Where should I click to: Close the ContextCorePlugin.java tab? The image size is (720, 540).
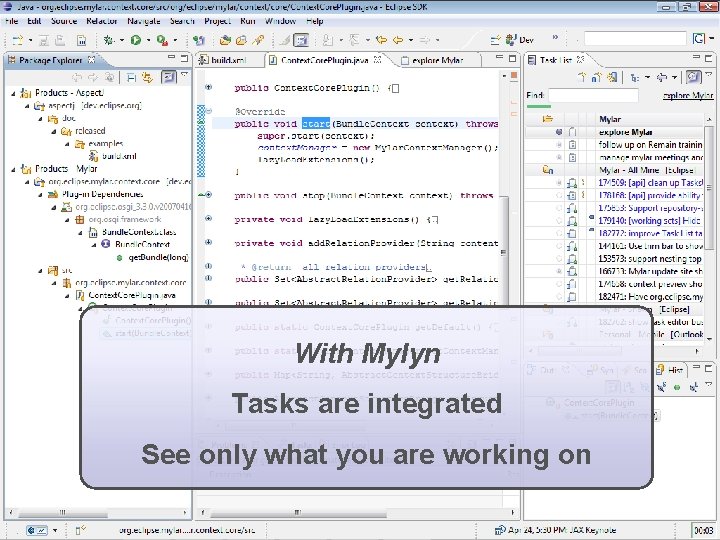coord(377,60)
